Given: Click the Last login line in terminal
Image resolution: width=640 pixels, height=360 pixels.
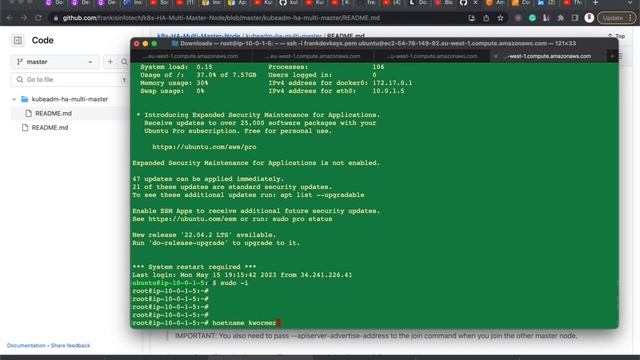Looking at the screenshot, I should 242,275.
